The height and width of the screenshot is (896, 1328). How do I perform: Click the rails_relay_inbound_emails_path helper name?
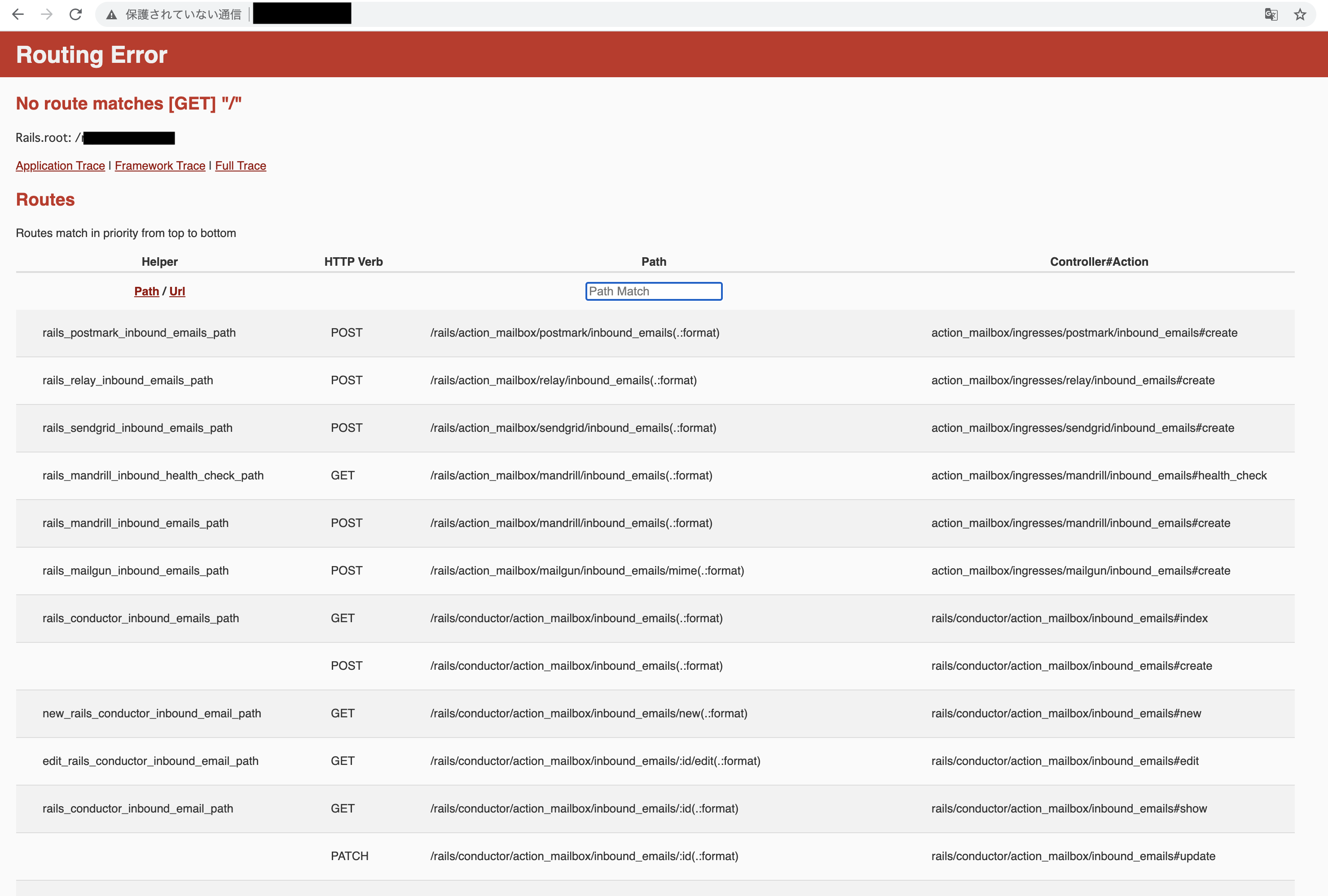point(128,381)
